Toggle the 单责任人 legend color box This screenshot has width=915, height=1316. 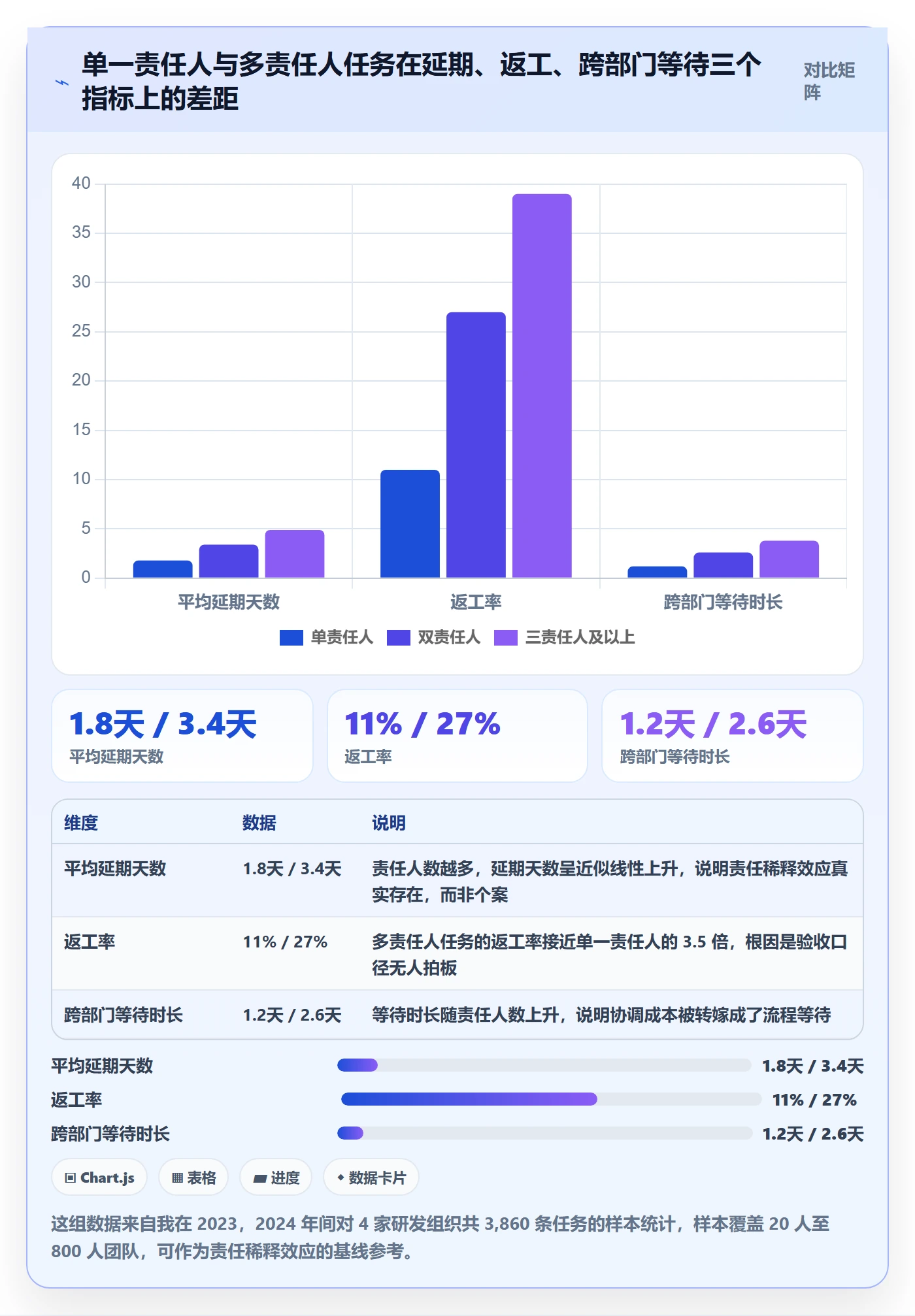click(291, 638)
